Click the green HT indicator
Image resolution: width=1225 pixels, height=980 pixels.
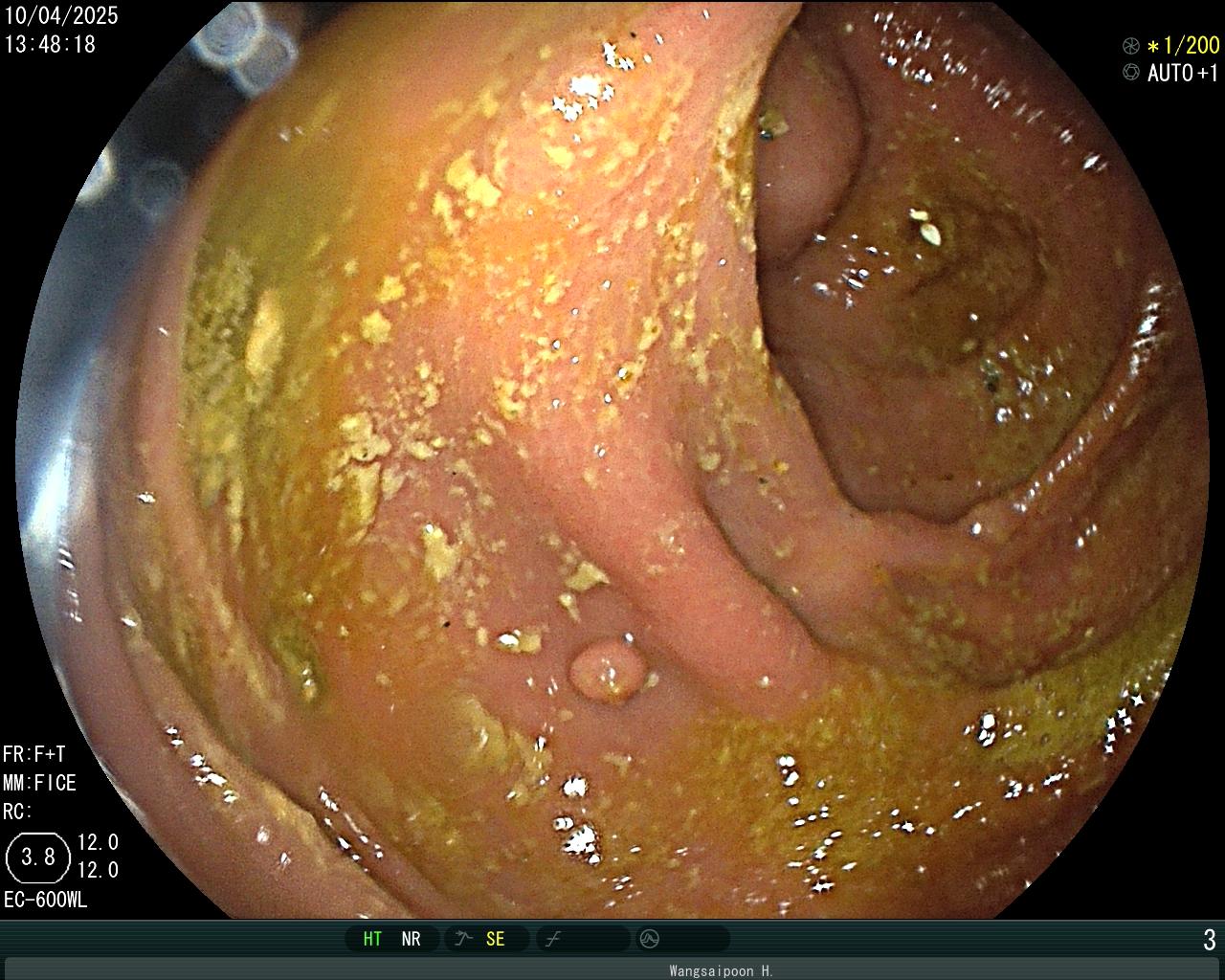pyautogui.click(x=372, y=939)
